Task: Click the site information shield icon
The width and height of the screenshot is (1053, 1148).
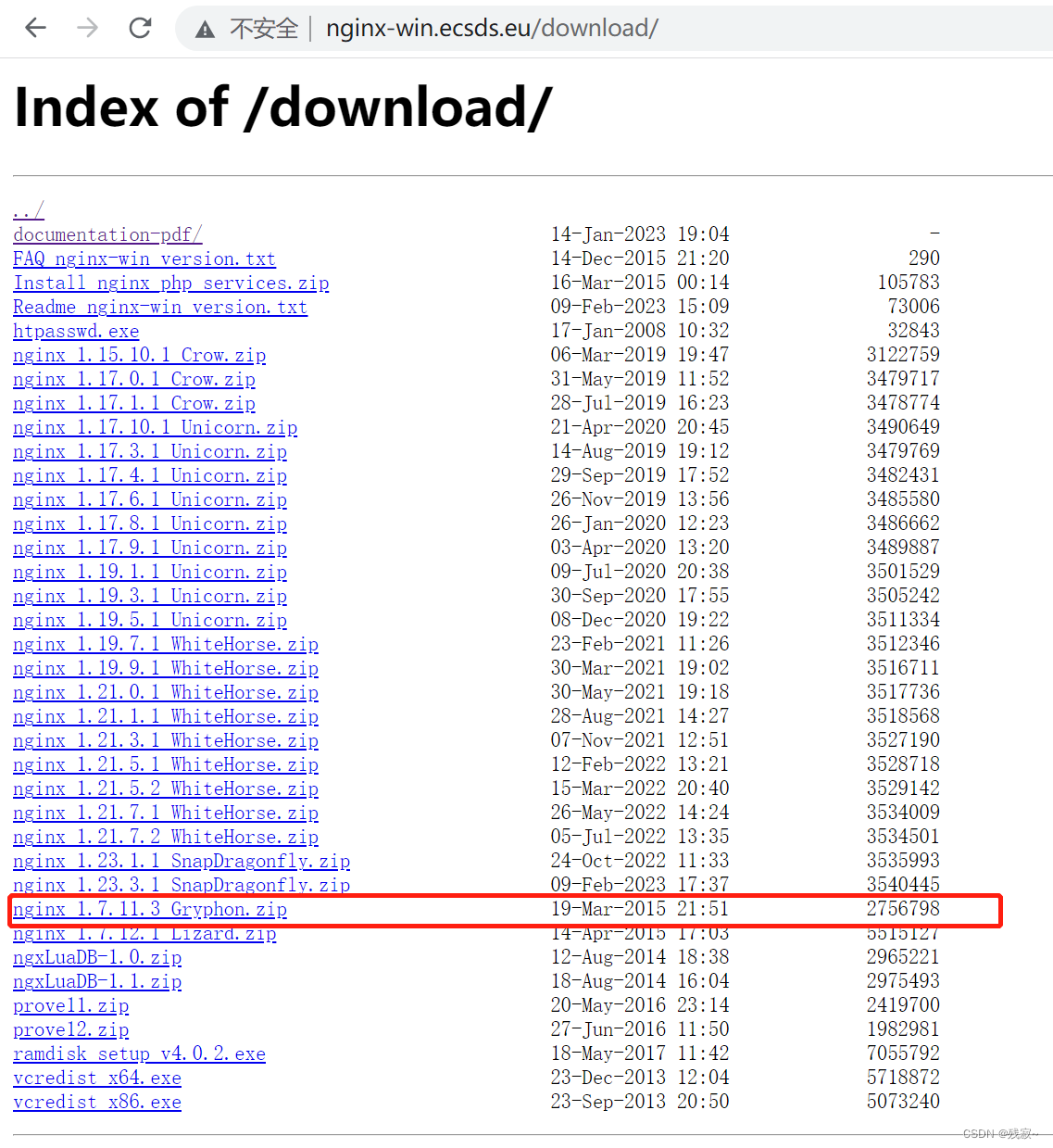Action: click(203, 28)
